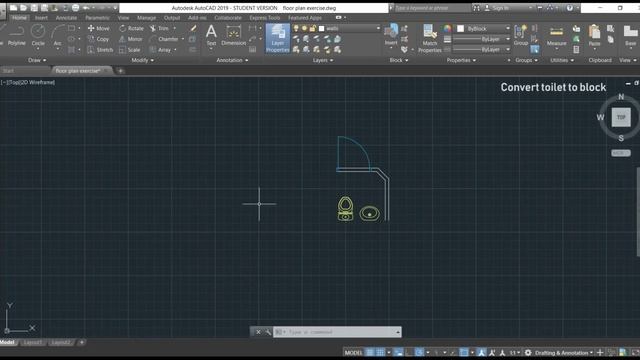Switch to the Start file tab
The height and width of the screenshot is (360, 640).
click(8, 71)
